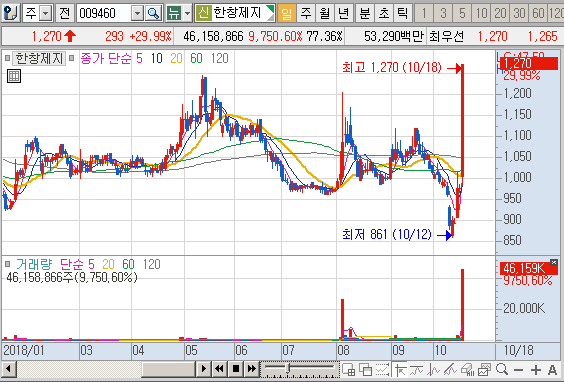This screenshot has height=382, width=564.
Task: Select the 초 second chart period
Action: coord(384,14)
